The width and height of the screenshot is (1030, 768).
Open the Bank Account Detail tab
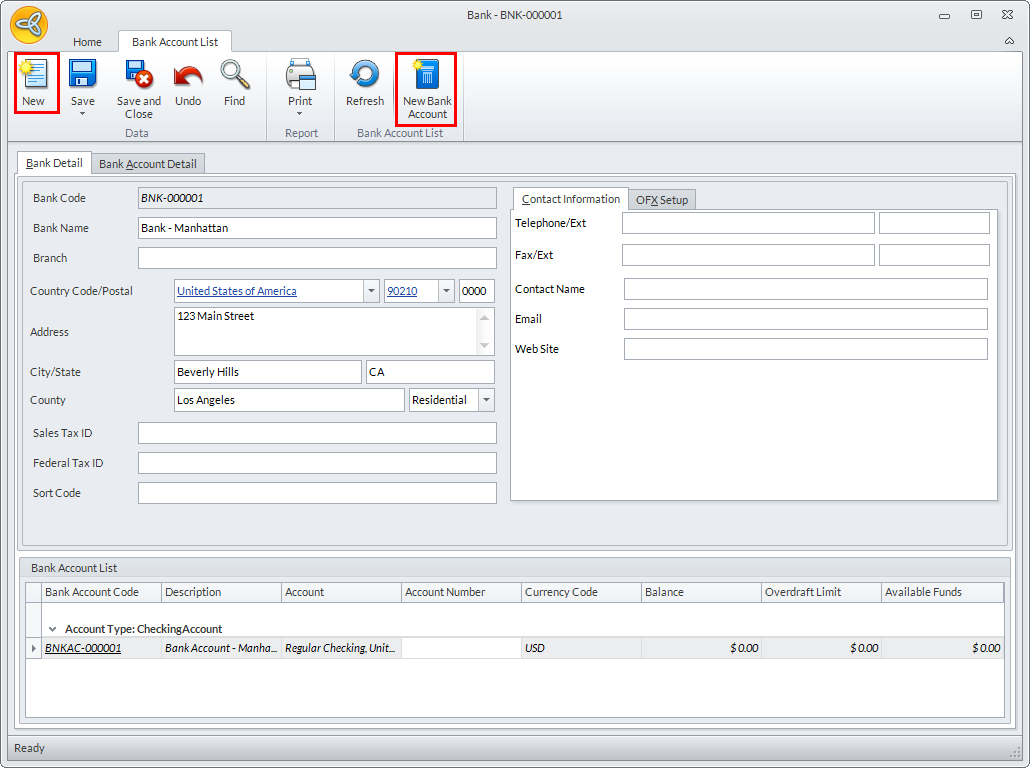pyautogui.click(x=148, y=164)
